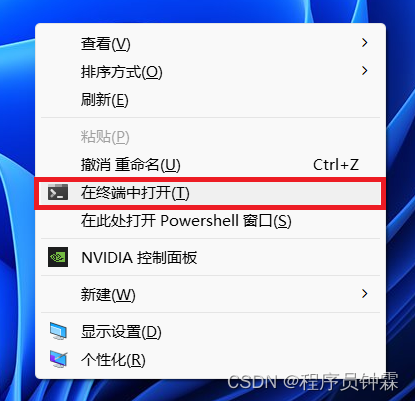
Task: Expand the 新建(W) submenu arrow
Action: (365, 294)
